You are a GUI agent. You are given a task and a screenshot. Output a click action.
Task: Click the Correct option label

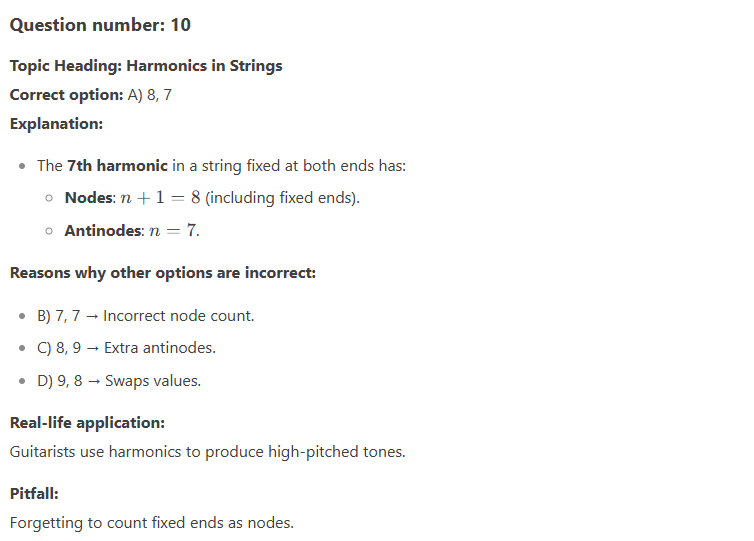[66, 95]
